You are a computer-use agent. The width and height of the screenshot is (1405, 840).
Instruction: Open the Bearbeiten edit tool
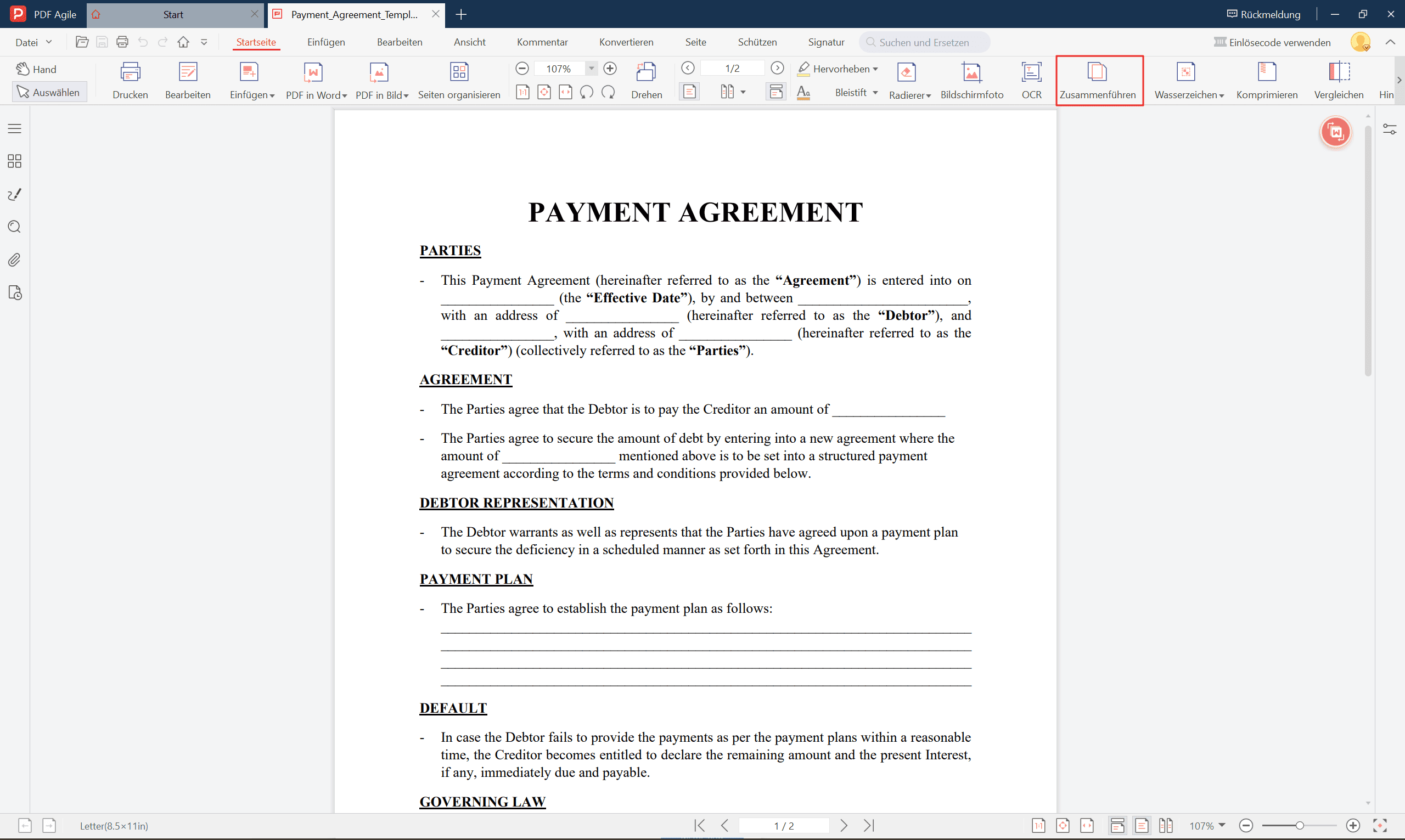188,80
